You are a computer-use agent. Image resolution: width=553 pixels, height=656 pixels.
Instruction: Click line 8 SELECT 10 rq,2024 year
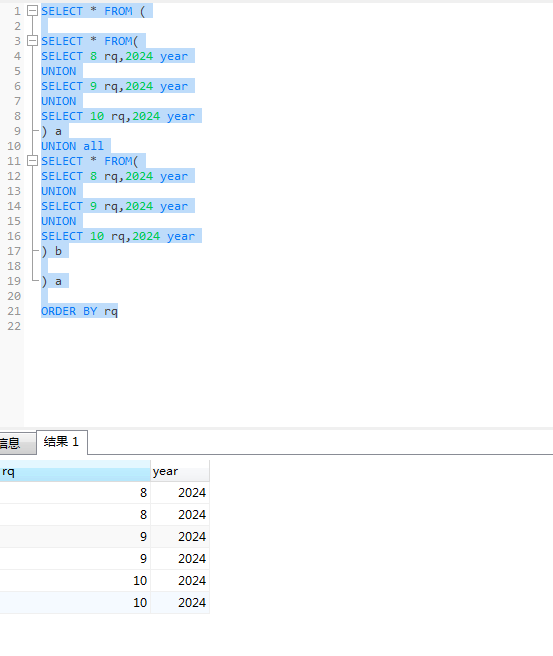[x=118, y=116]
